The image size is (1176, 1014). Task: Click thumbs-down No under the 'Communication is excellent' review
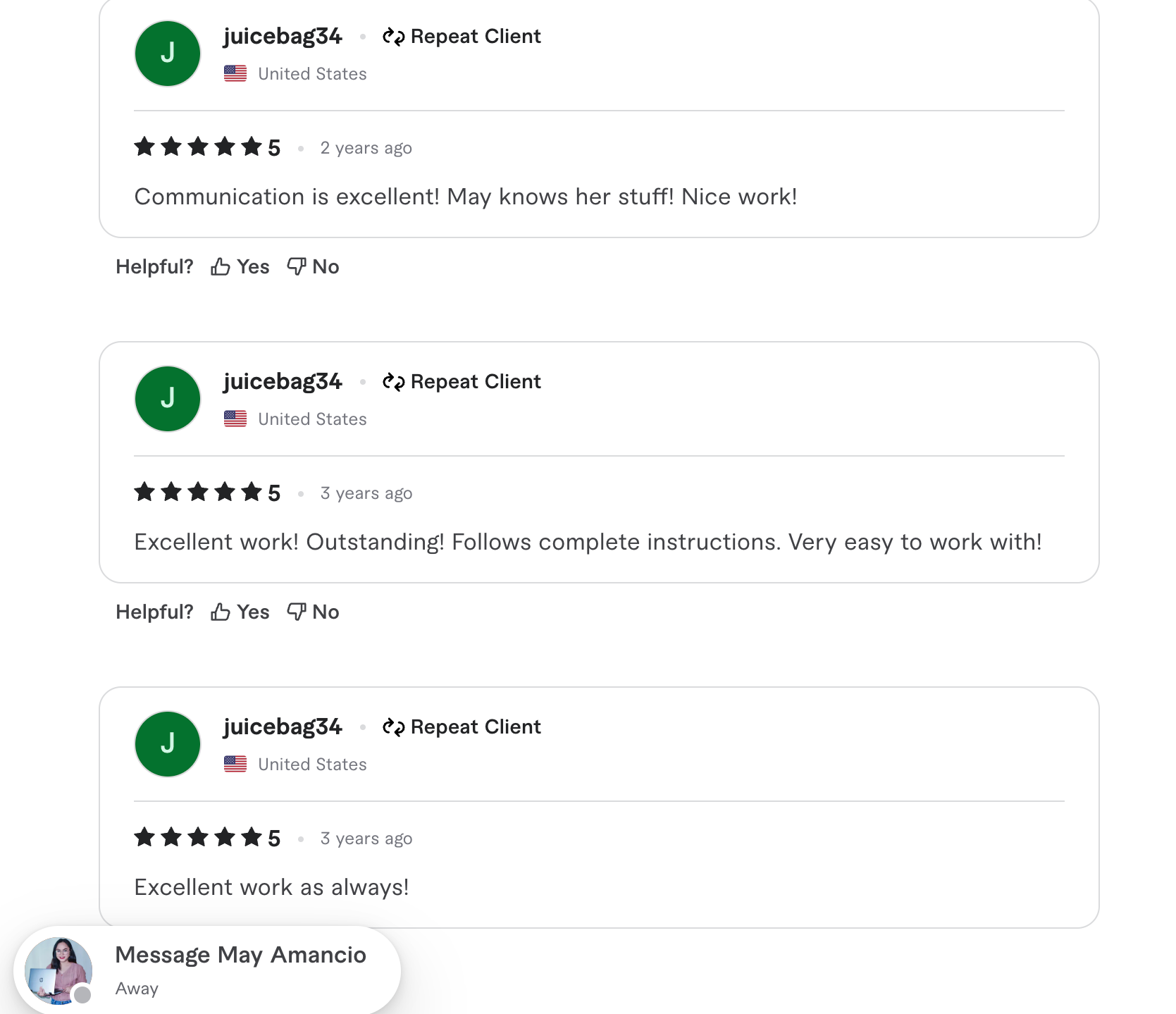tap(314, 267)
